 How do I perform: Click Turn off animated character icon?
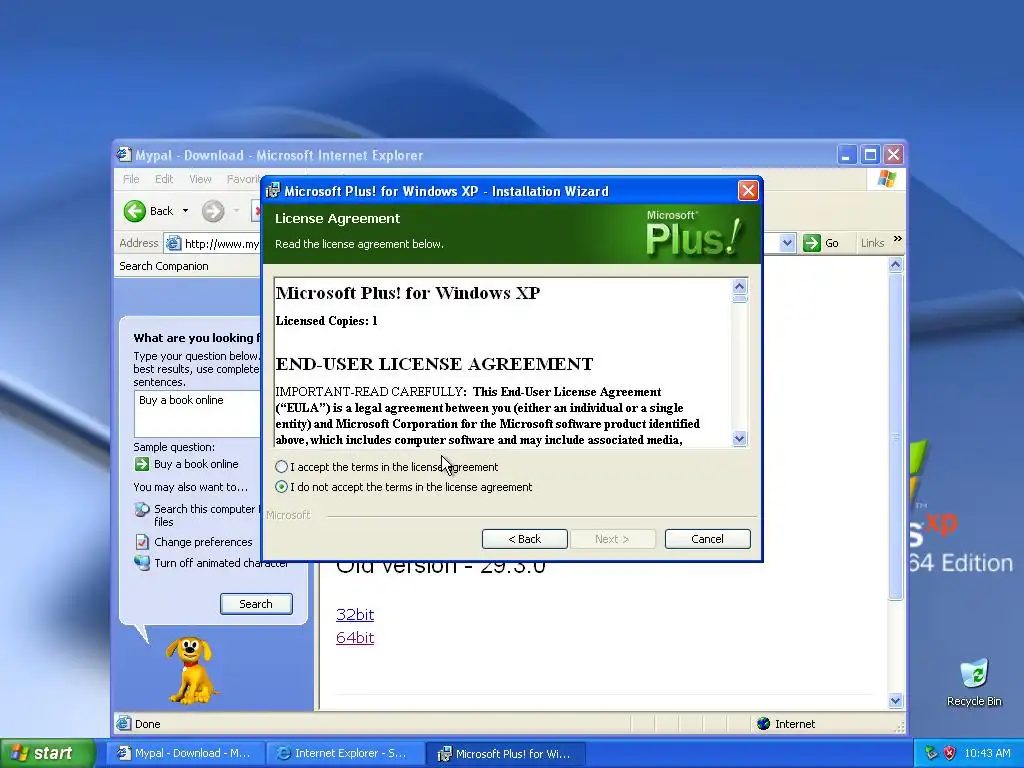(x=142, y=562)
